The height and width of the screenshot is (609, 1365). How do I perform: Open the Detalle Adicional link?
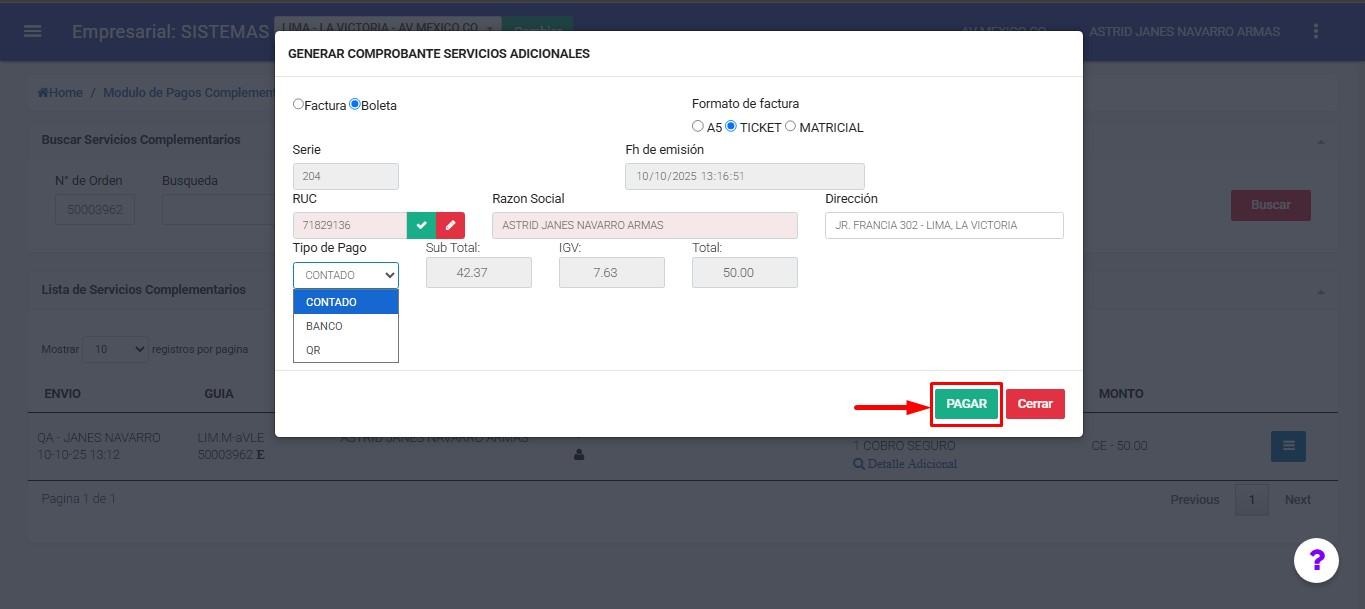pyautogui.click(x=905, y=464)
